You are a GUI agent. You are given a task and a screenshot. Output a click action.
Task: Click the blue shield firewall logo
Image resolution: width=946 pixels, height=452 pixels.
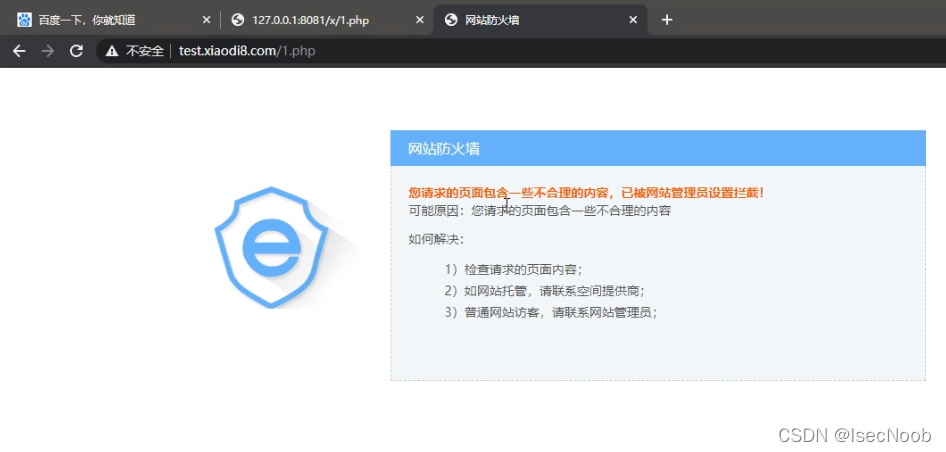(x=273, y=247)
